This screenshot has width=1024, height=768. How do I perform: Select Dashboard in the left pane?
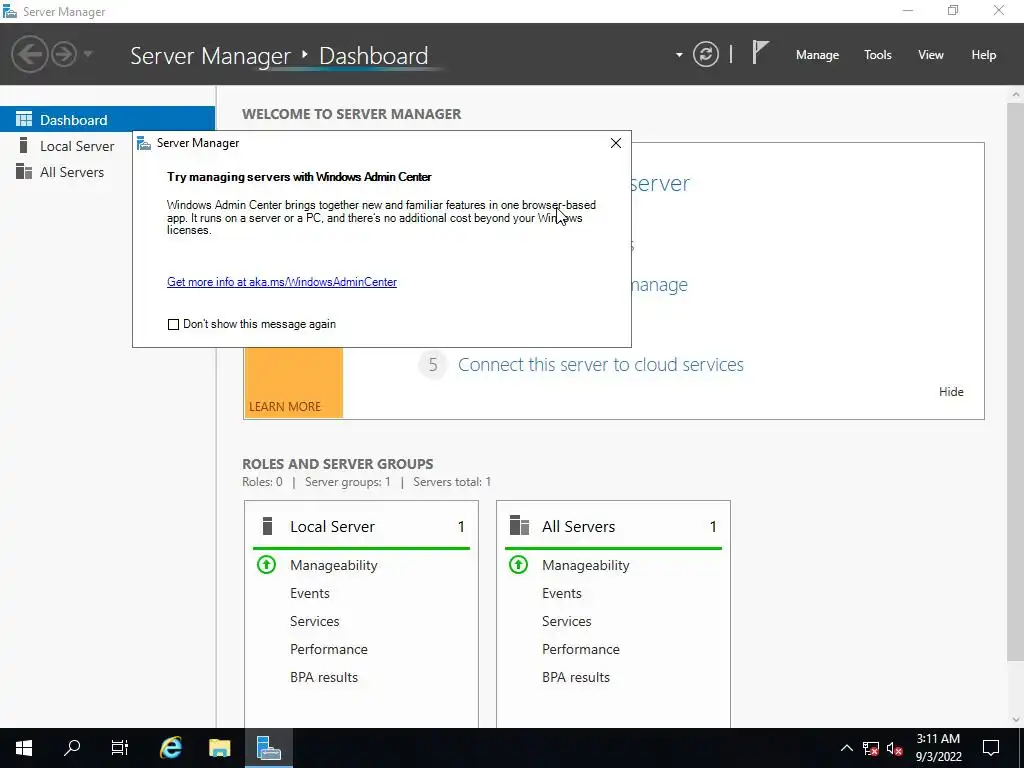coord(107,120)
